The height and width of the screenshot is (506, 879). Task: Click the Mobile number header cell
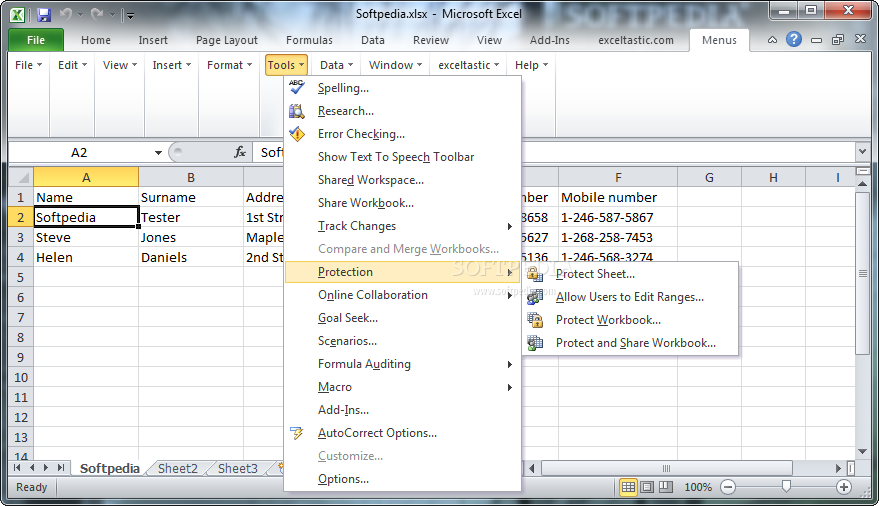click(618, 197)
